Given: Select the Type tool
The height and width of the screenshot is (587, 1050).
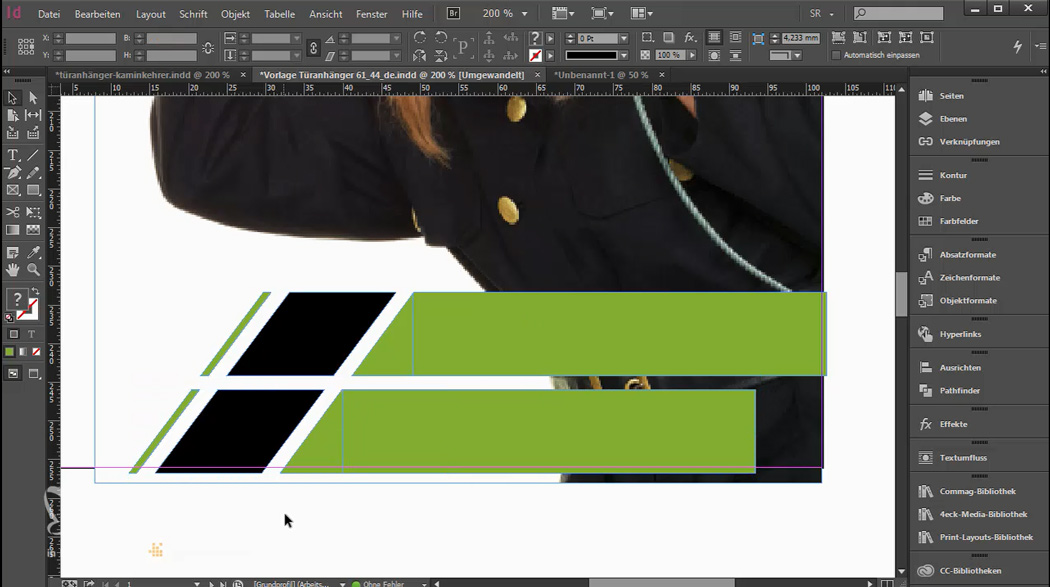Looking at the screenshot, I should (12, 155).
